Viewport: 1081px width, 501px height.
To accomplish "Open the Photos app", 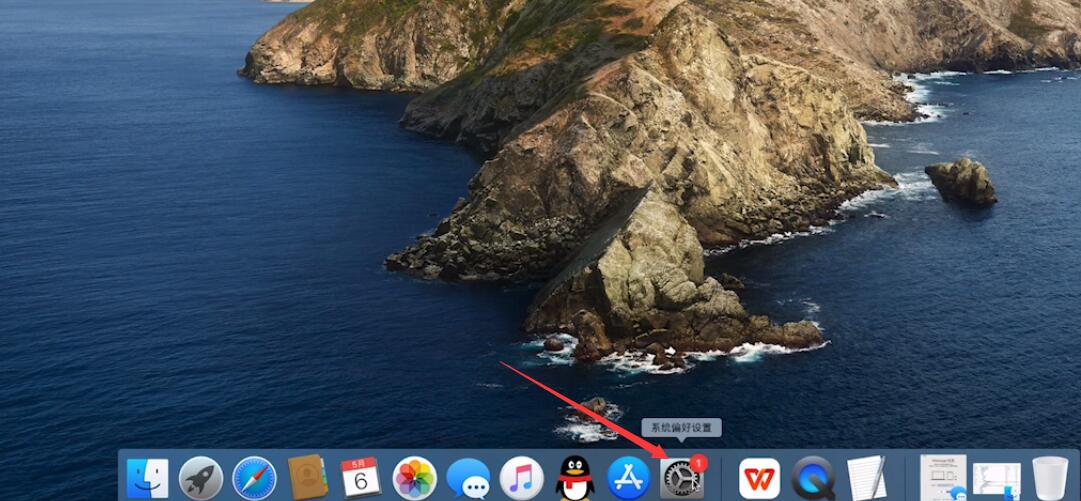I will point(414,478).
